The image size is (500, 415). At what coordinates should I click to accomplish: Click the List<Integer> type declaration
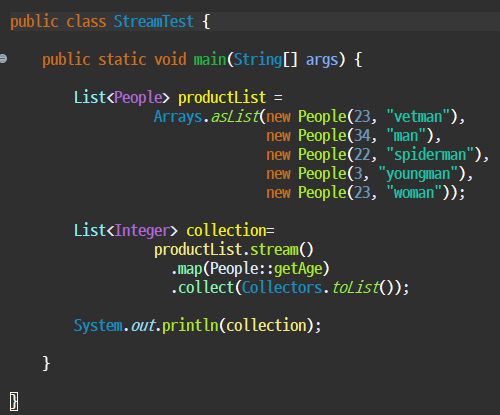point(126,231)
